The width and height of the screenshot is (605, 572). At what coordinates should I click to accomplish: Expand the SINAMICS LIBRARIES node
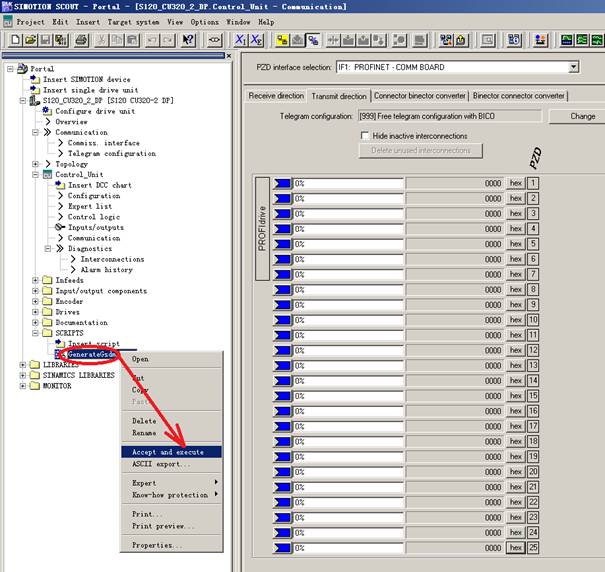[22, 375]
